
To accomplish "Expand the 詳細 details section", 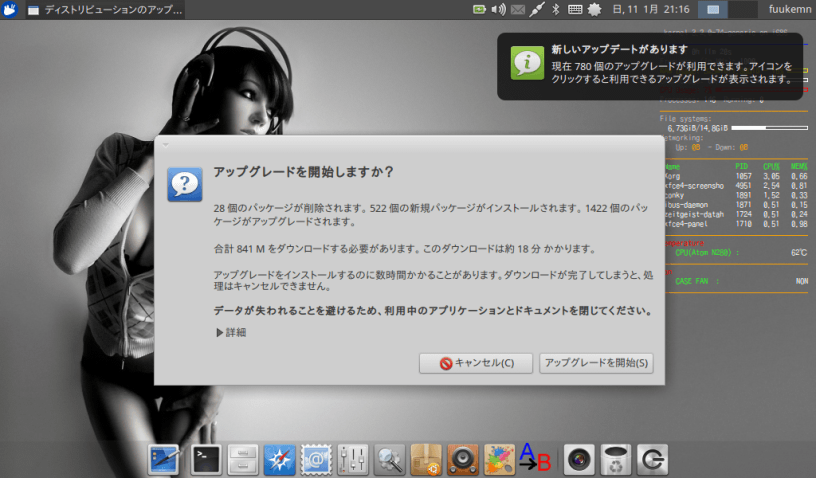I will 231,332.
